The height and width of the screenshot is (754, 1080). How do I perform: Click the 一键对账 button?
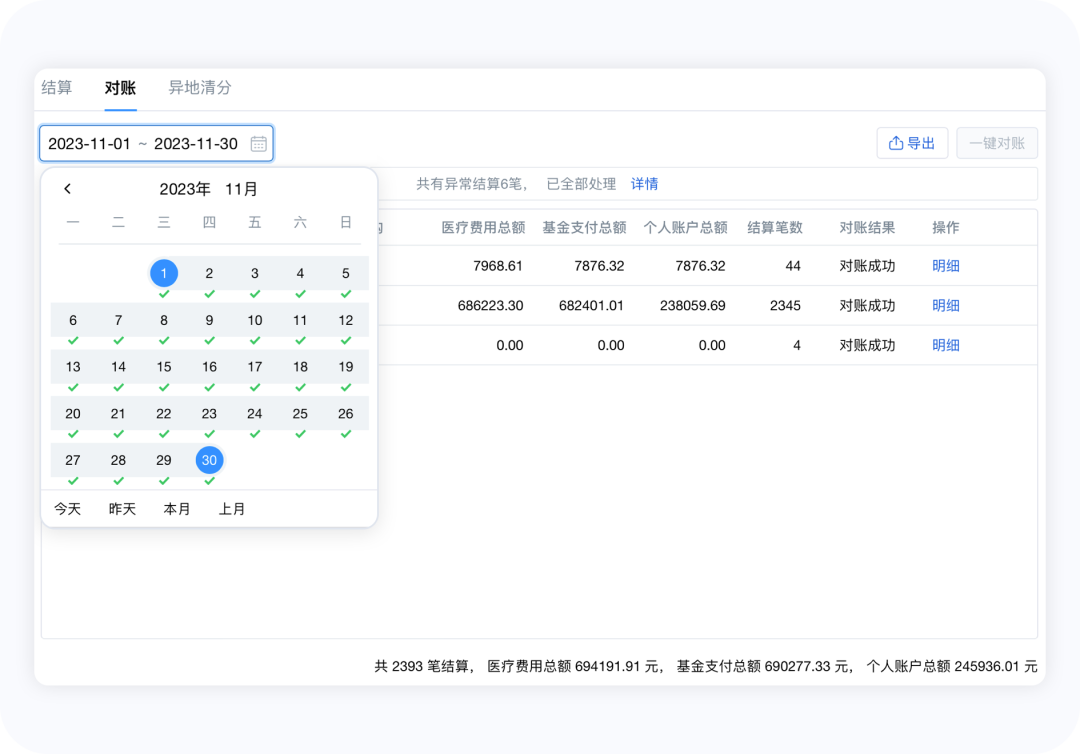pyautogui.click(x=997, y=143)
